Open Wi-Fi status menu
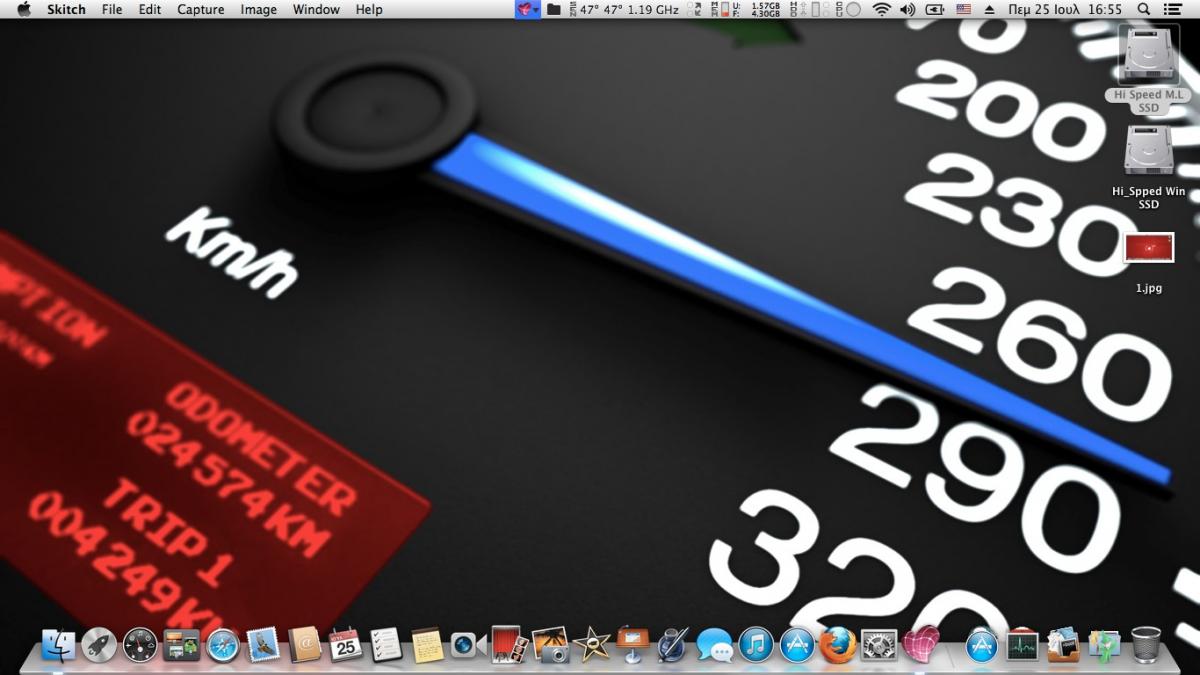This screenshot has width=1200, height=675. pos(881,9)
